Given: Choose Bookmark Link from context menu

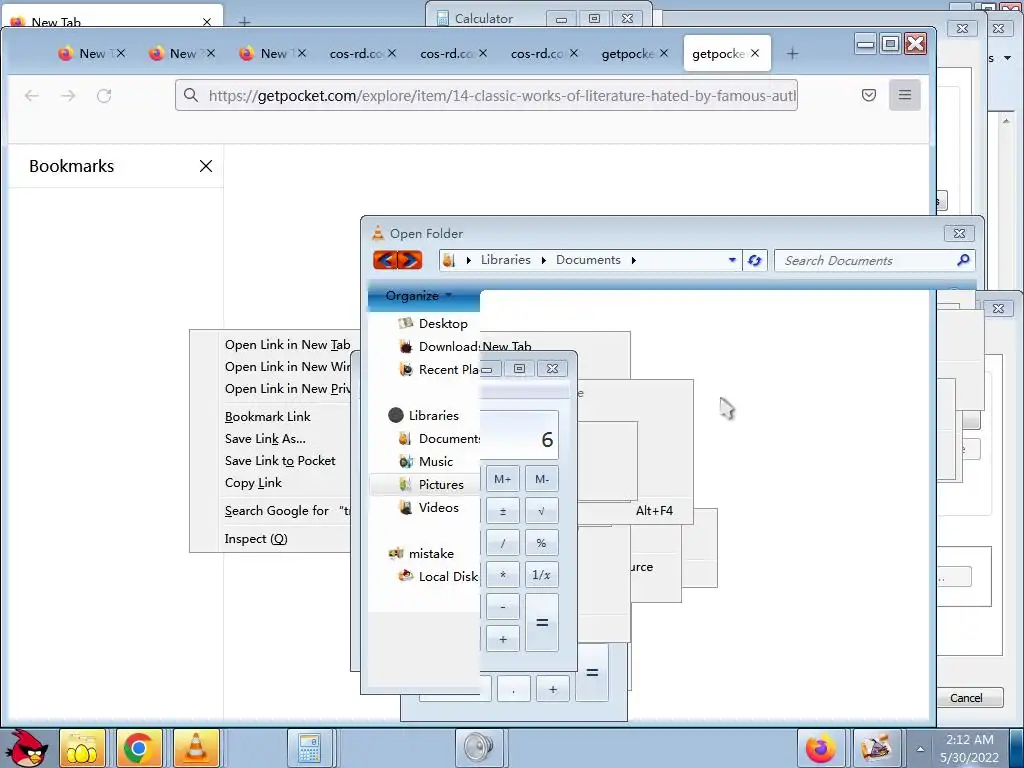Looking at the screenshot, I should click(x=268, y=417).
